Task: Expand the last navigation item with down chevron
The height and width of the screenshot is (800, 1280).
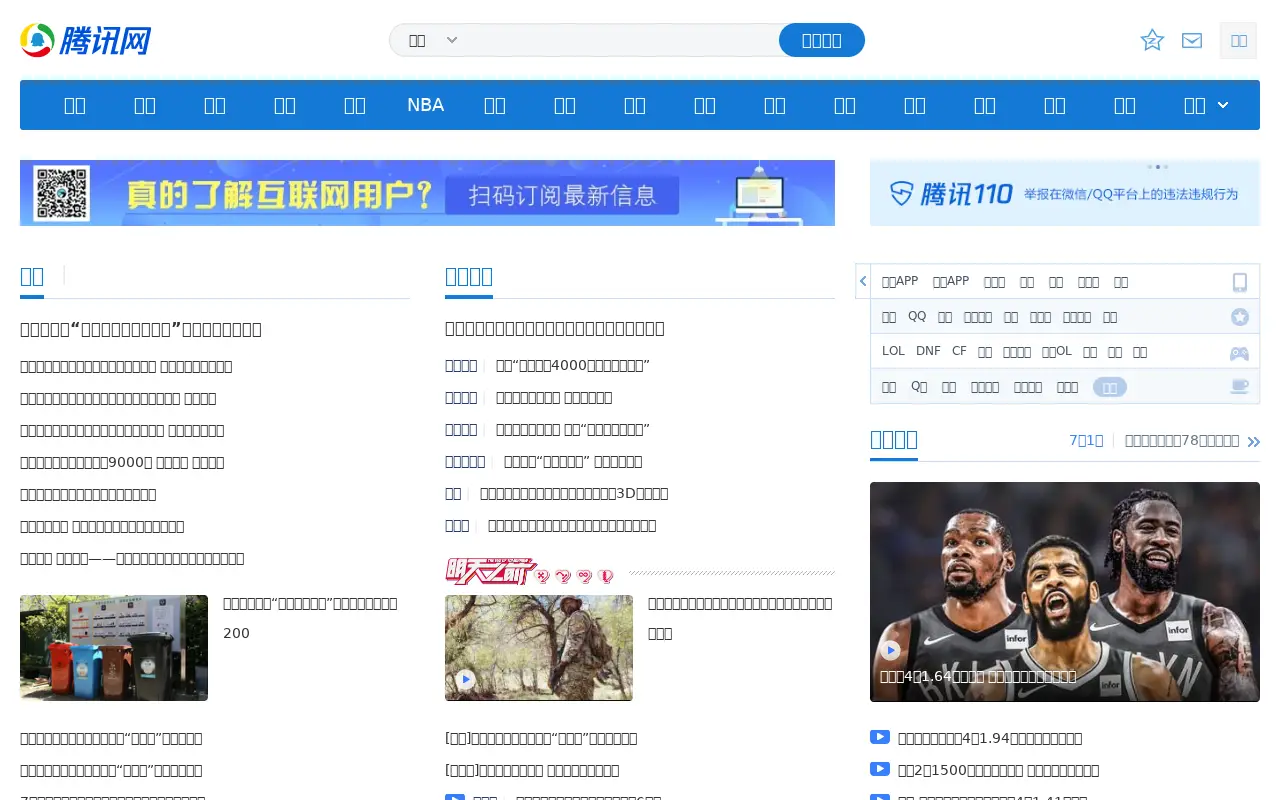Action: (x=1206, y=105)
